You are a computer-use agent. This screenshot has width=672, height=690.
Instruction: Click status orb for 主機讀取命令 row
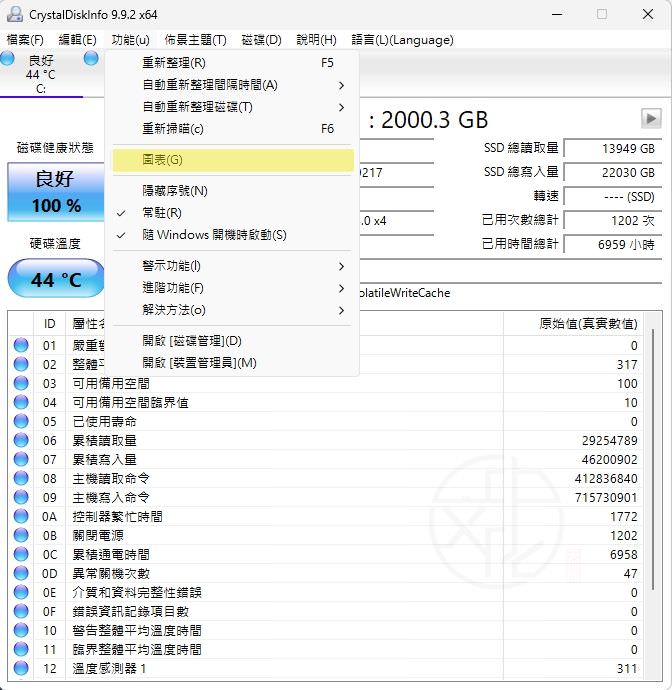[x=21, y=478]
